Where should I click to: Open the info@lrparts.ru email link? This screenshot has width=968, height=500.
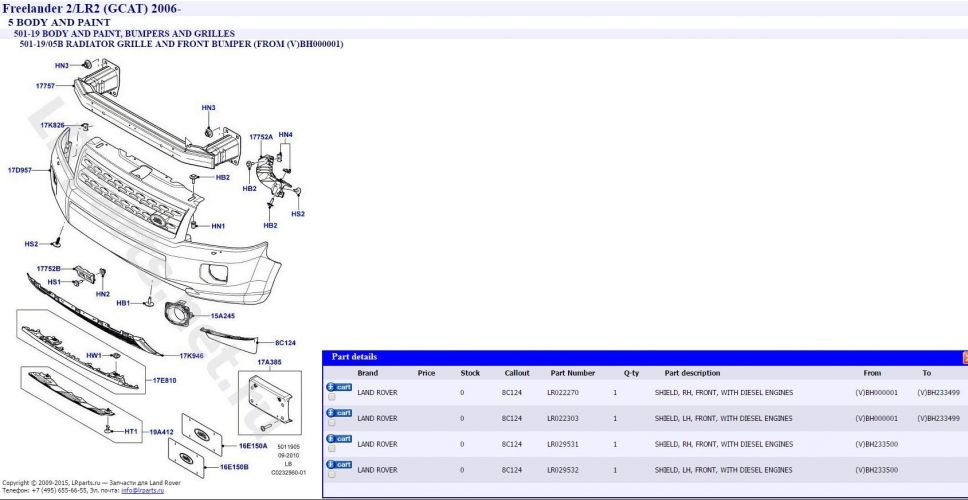[x=143, y=490]
